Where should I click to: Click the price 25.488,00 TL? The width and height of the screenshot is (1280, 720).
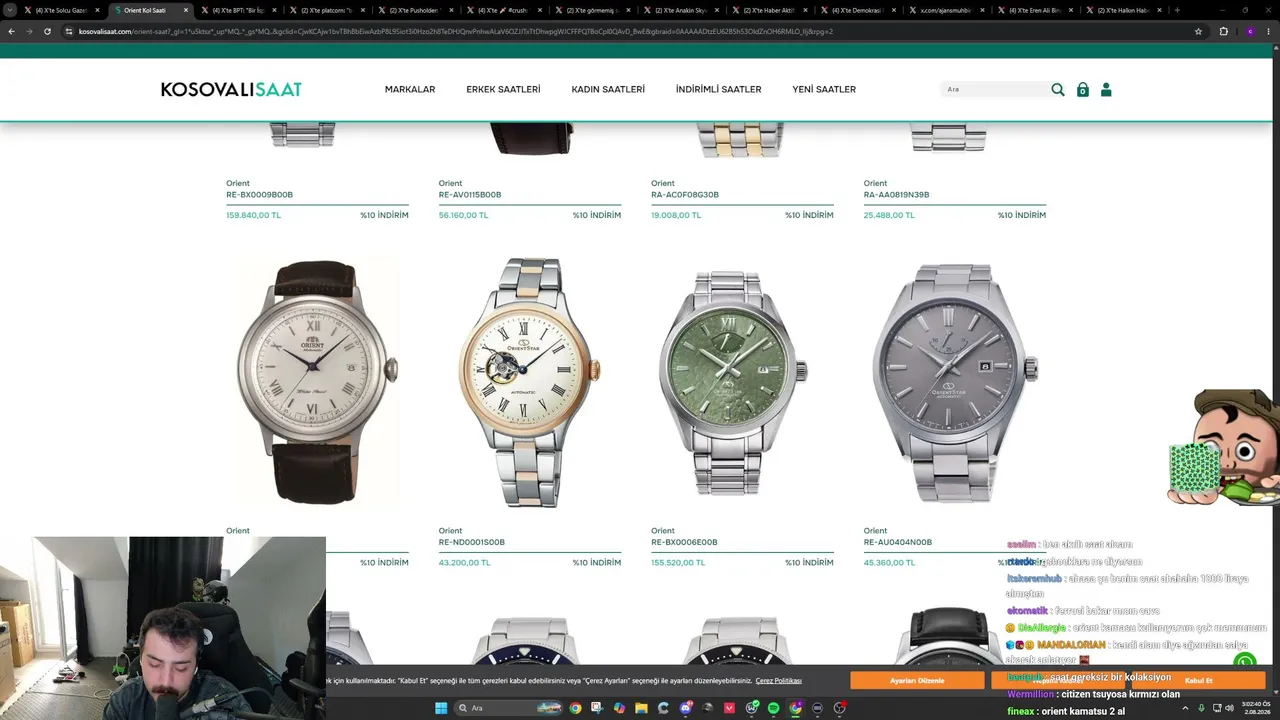coord(889,215)
